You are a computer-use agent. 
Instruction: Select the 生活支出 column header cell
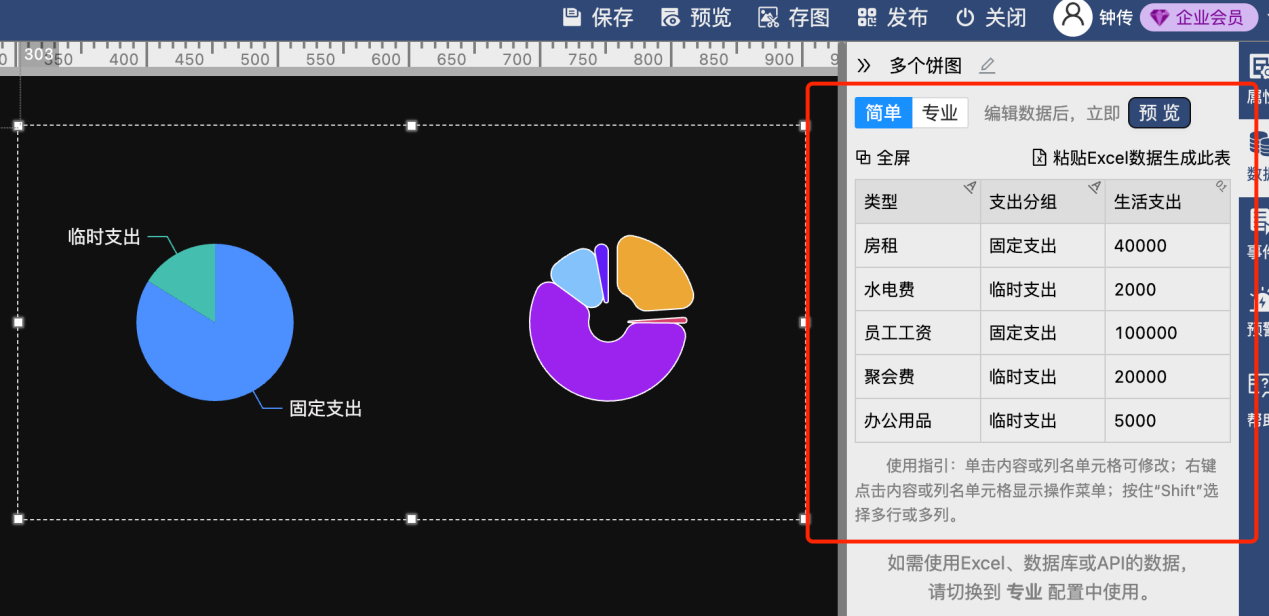point(1167,202)
